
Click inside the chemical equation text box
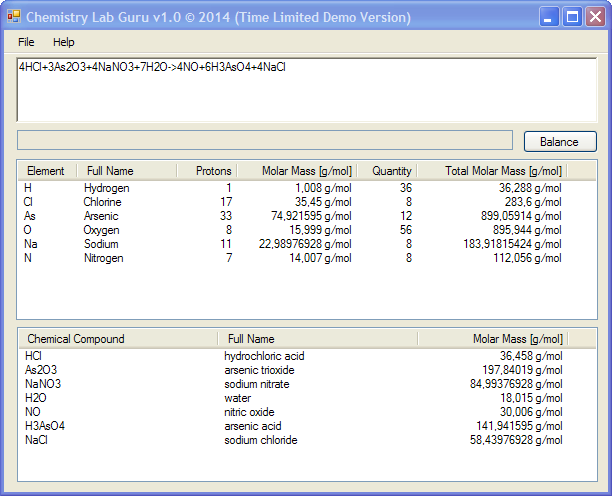[306, 89]
